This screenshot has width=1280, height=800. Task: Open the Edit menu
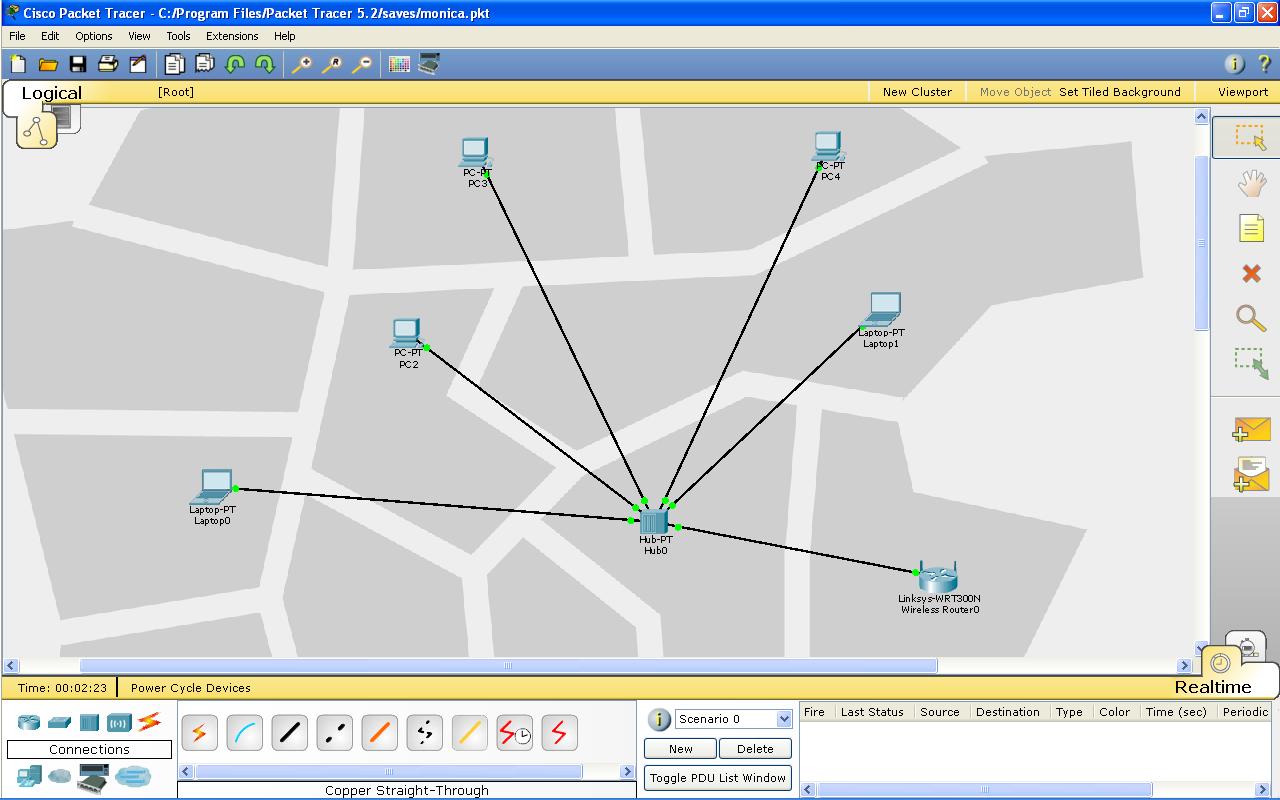click(50, 36)
